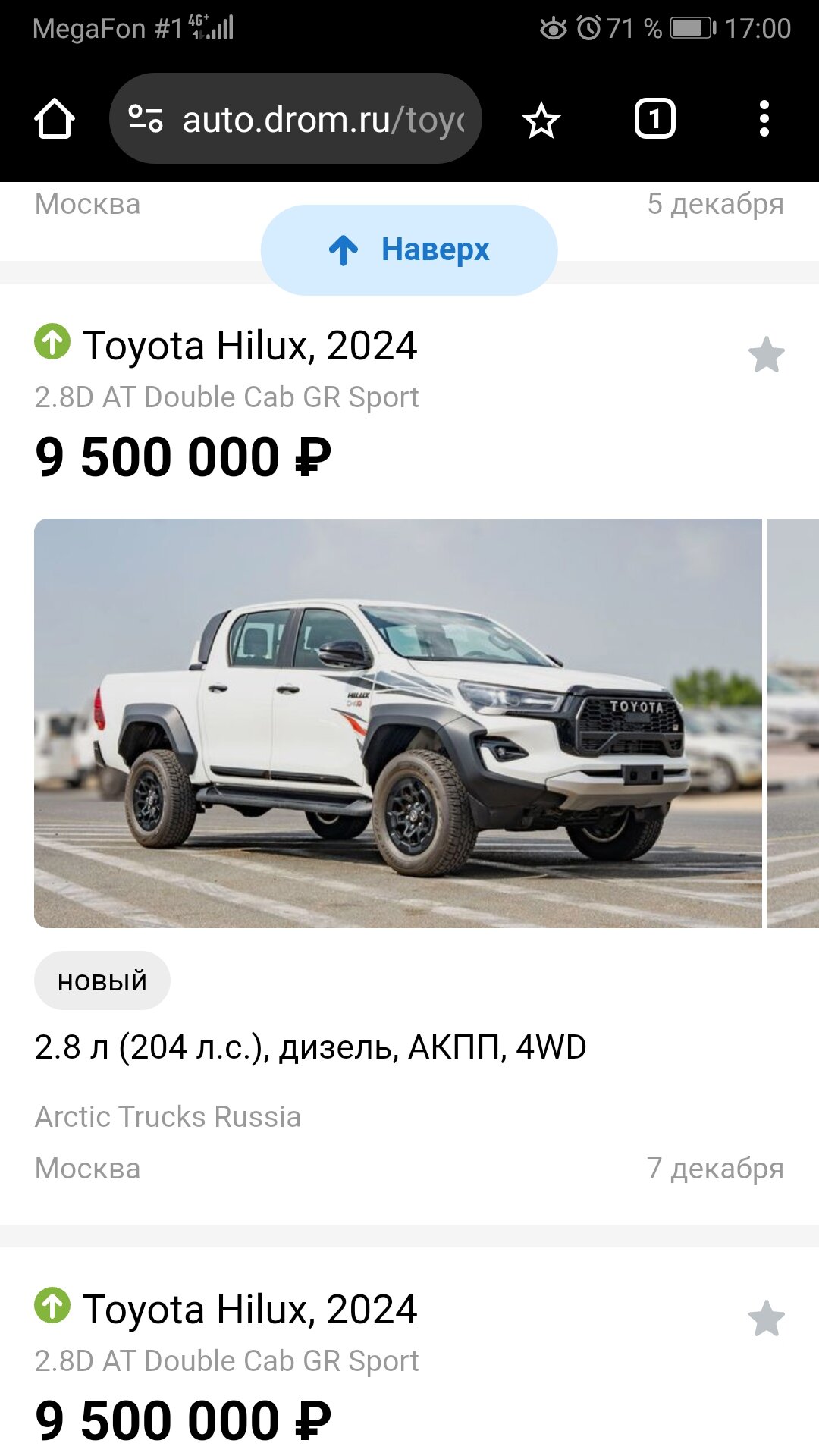Image resolution: width=819 pixels, height=1456 pixels.
Task: Tap the новый badge
Action: (x=102, y=981)
